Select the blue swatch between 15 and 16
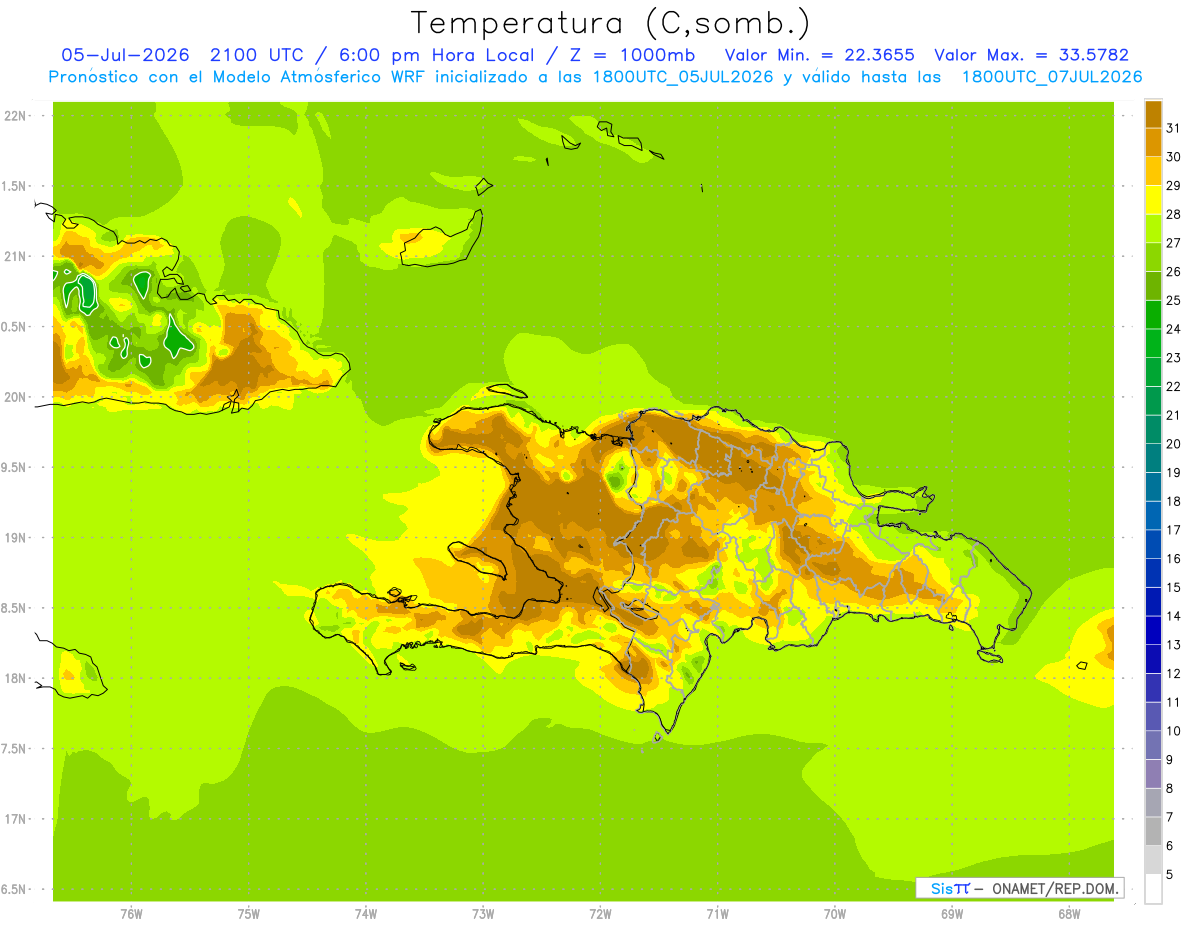The height and width of the screenshot is (927, 1200). pyautogui.click(x=1153, y=573)
